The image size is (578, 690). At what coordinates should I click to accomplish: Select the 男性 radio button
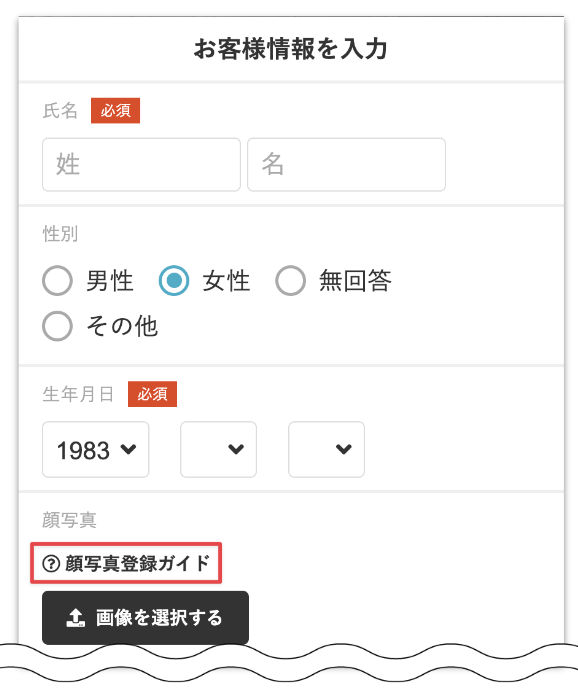[57, 280]
